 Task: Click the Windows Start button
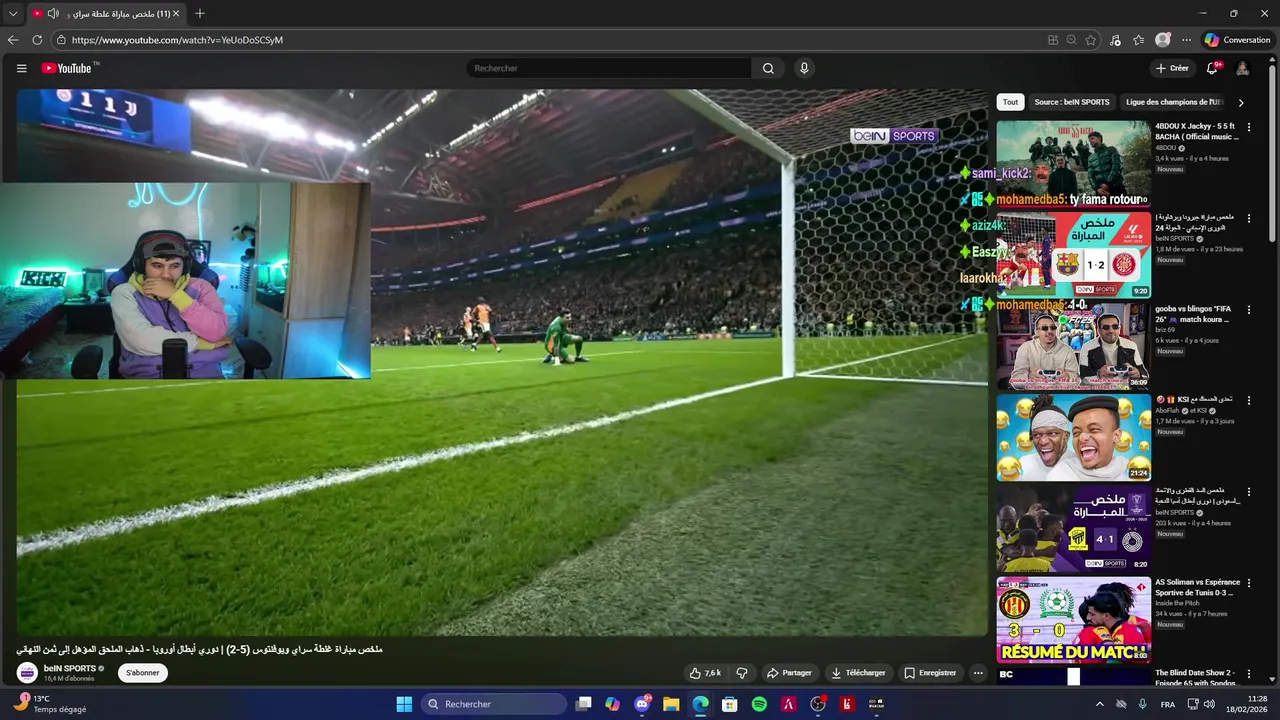pos(404,704)
